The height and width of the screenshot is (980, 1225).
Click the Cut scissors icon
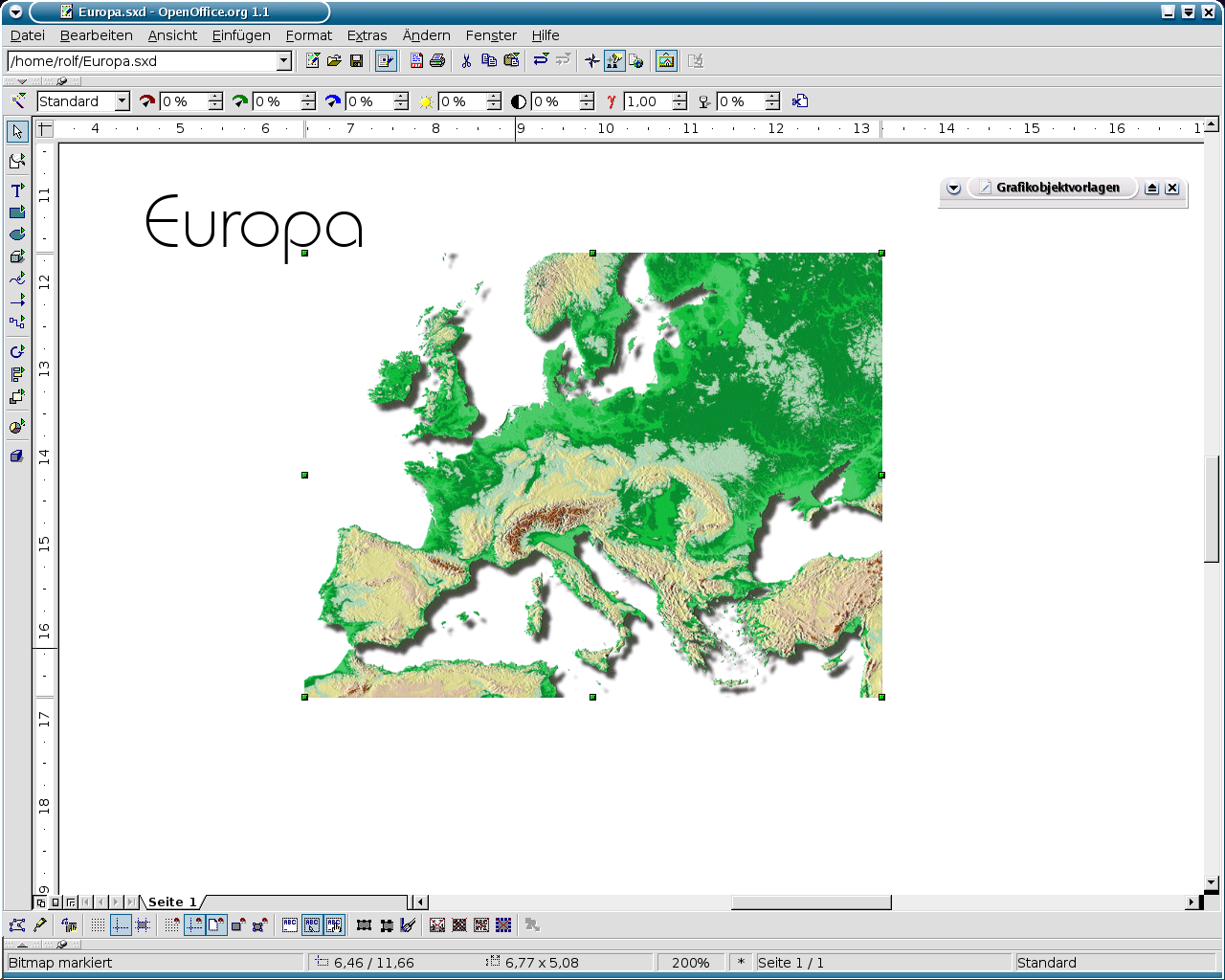pyautogui.click(x=466, y=61)
